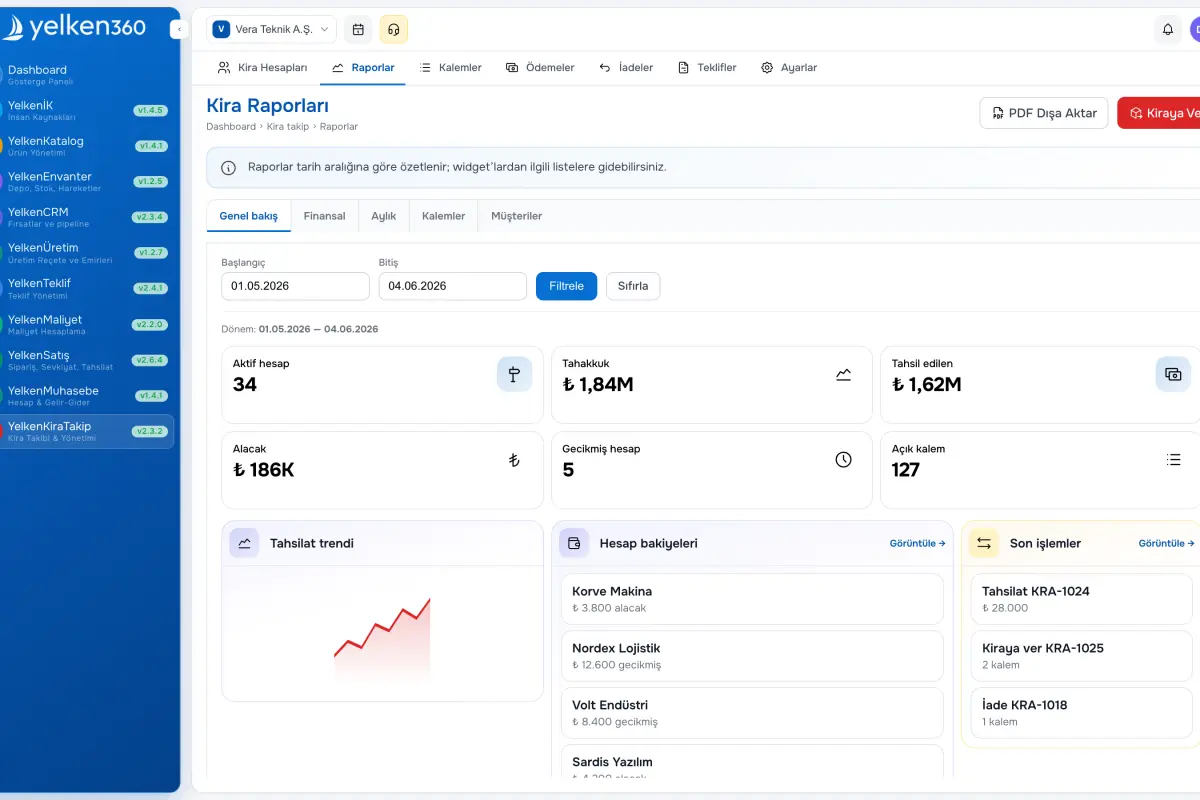Open Görüntüle link in Hesap bakiyeleri
The width and height of the screenshot is (1200, 800).
[x=918, y=544]
